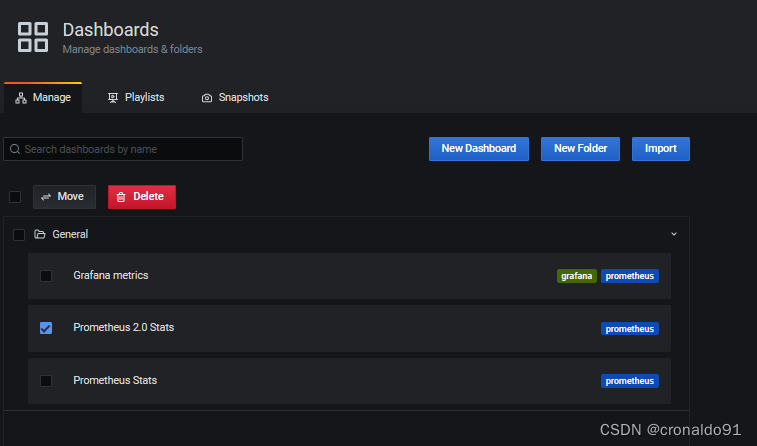Click the search magnifier icon
The height and width of the screenshot is (446, 757).
pyautogui.click(x=15, y=149)
